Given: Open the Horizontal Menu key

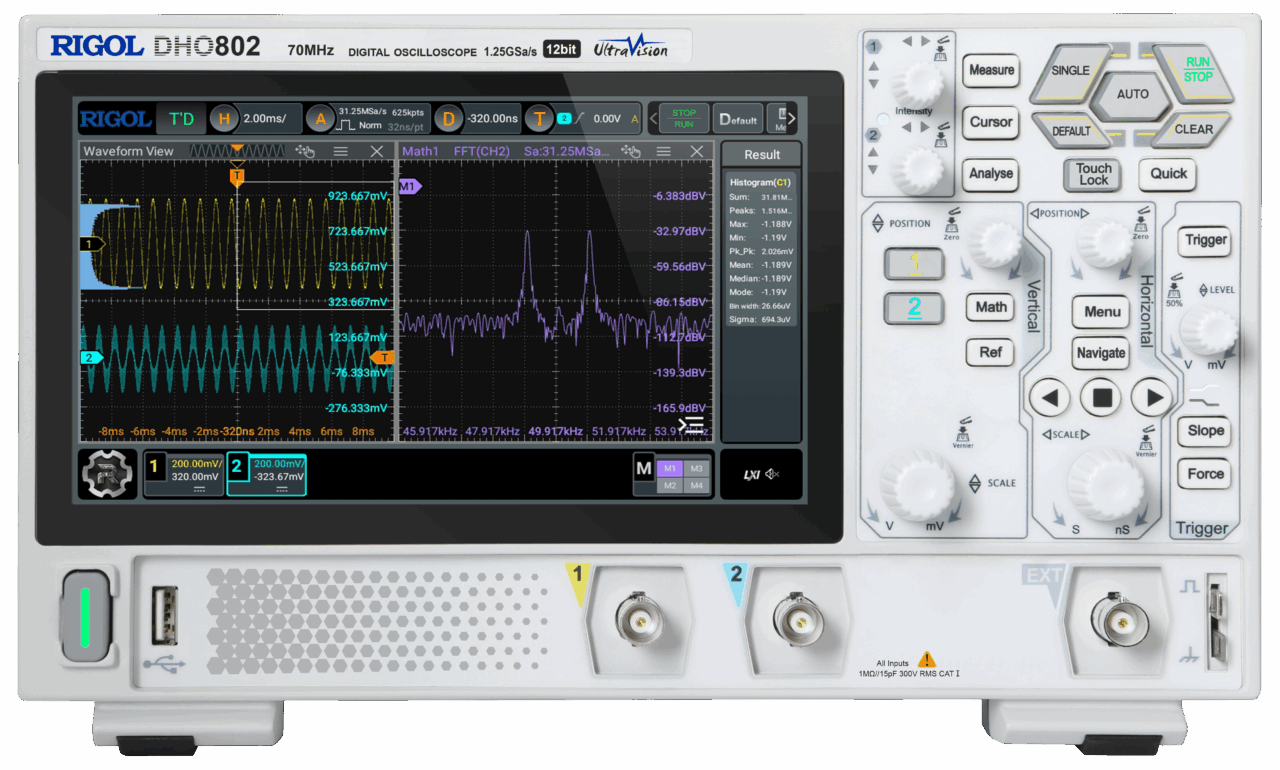Looking at the screenshot, I should coord(1102,312).
